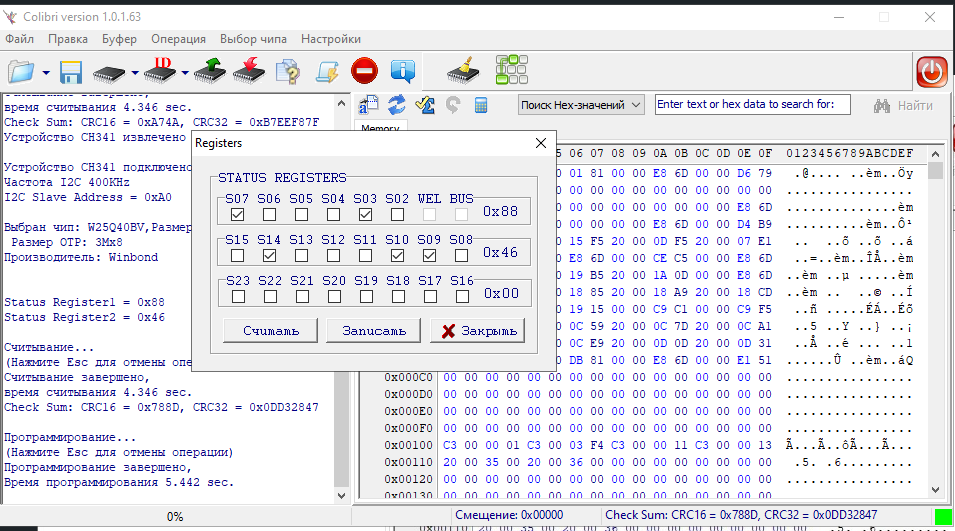Click the blue refresh arrows icon

click(397, 105)
